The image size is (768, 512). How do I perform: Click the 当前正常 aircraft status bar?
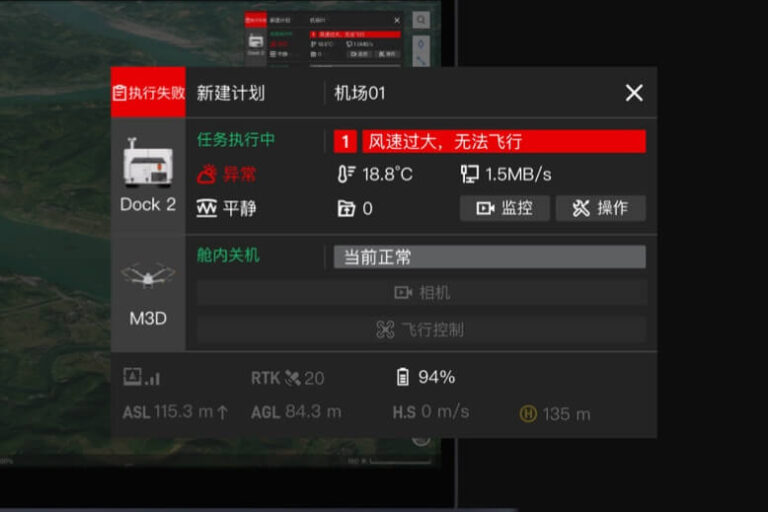(x=489, y=257)
